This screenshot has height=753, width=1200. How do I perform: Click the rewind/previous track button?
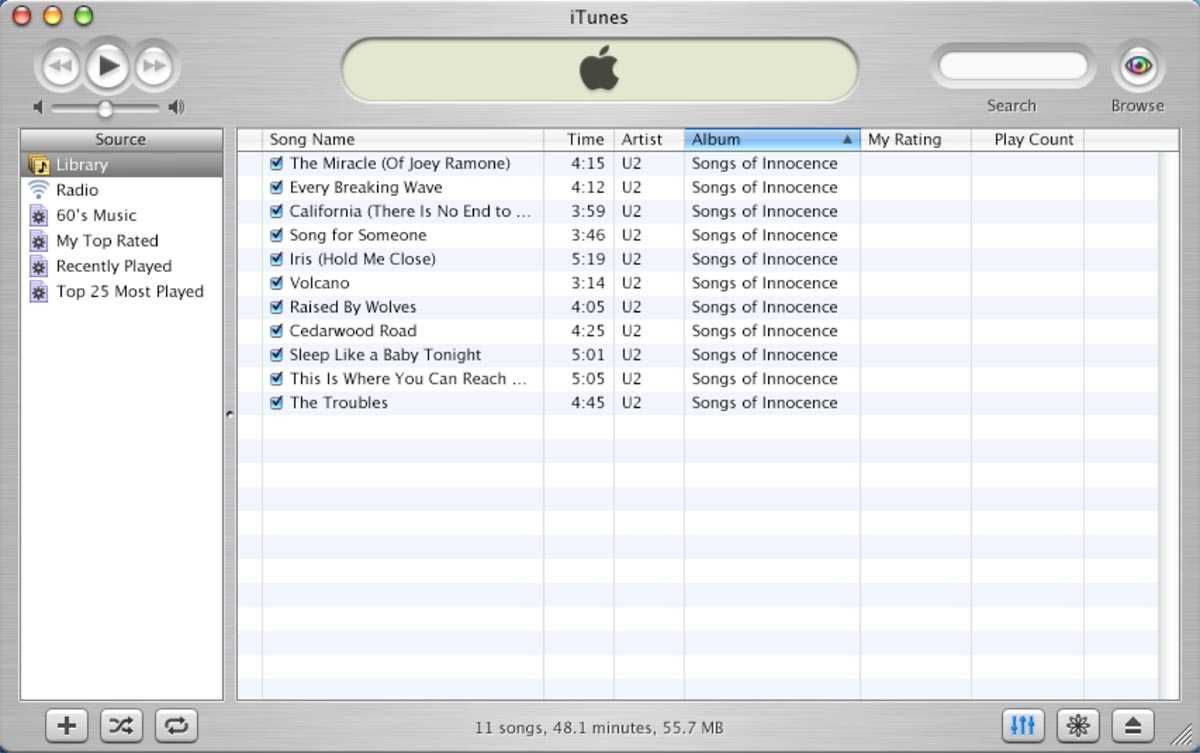pyautogui.click(x=60, y=67)
